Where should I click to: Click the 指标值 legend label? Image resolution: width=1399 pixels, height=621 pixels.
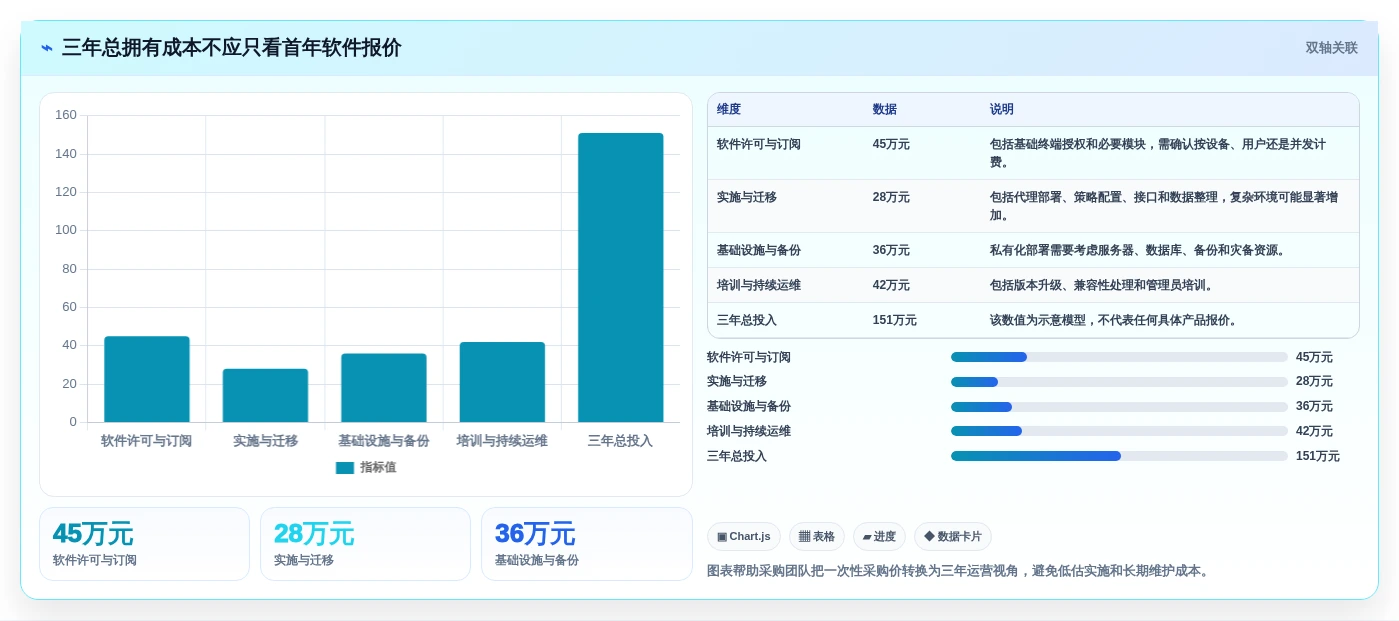pos(378,467)
